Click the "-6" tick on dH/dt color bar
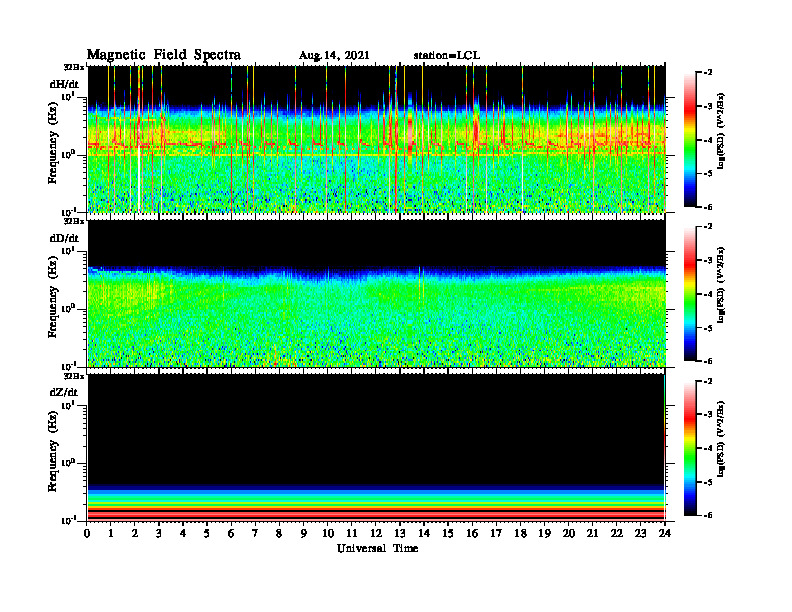This screenshot has width=792, height=612. [707, 207]
